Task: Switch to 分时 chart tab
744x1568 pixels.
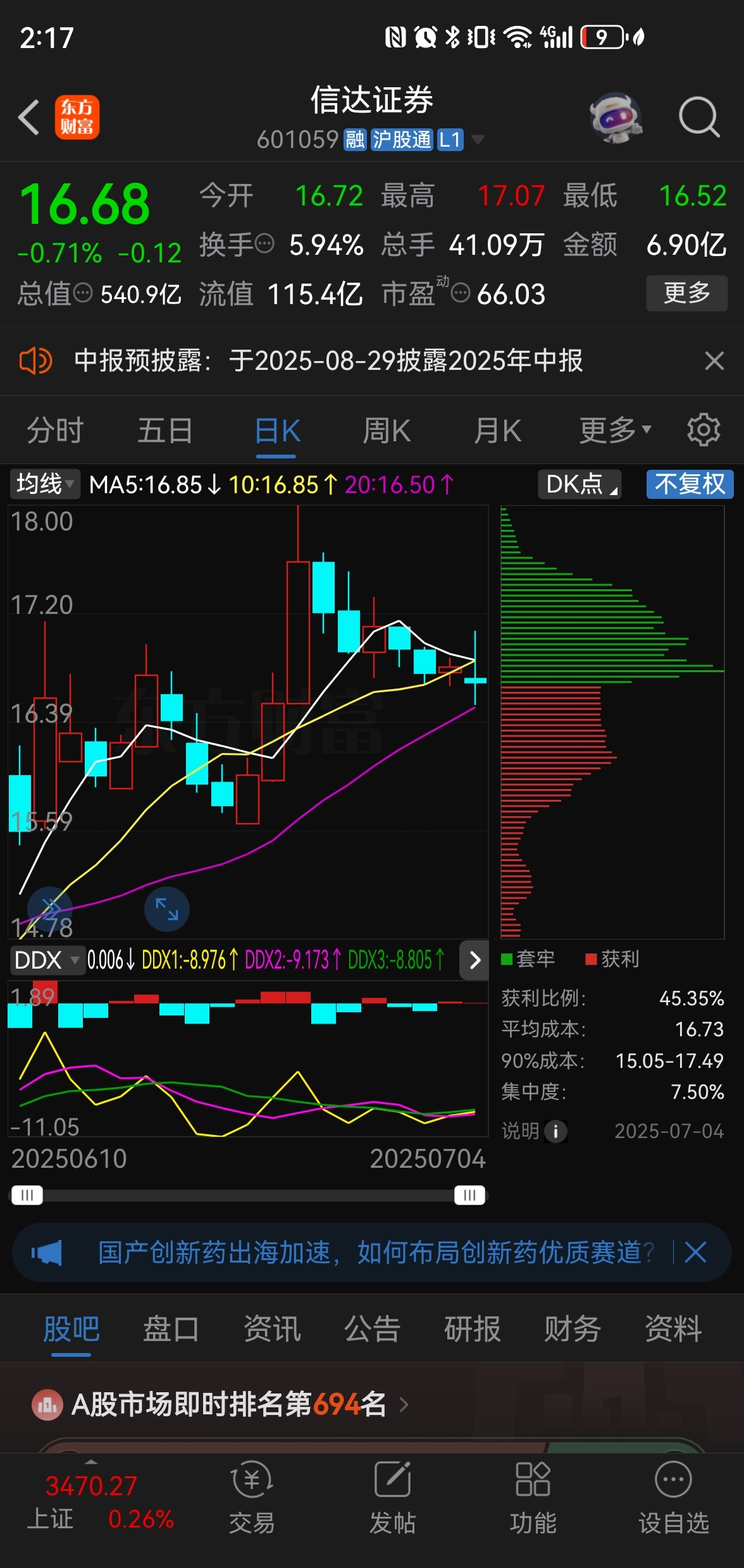Action: click(x=55, y=431)
